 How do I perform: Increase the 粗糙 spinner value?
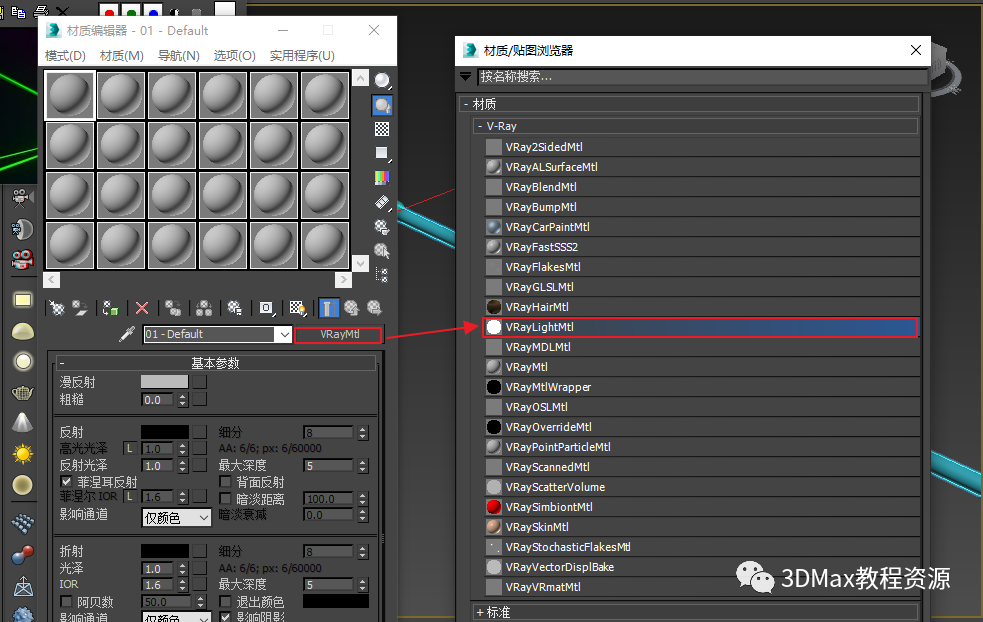pos(183,396)
